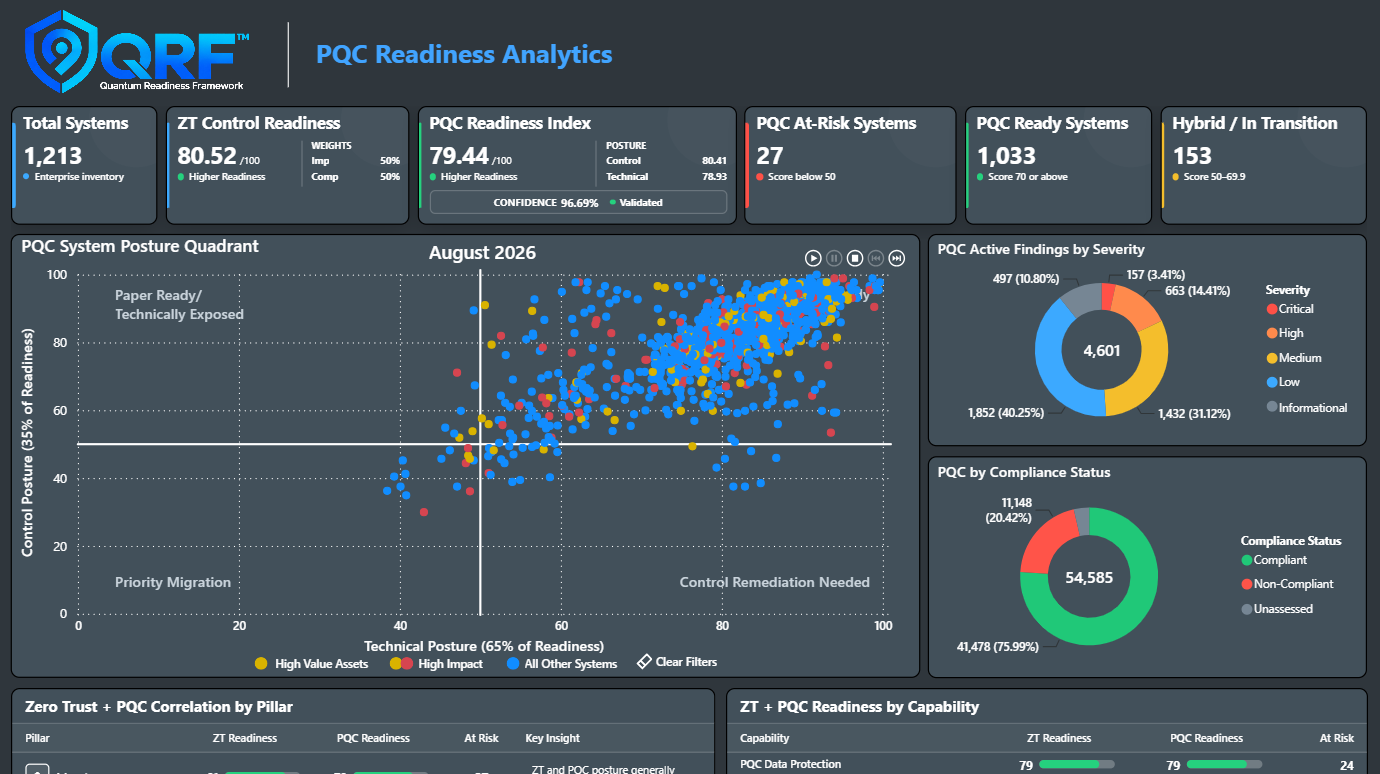Screen dimensions: 1380x774
Task: Click the PQC System Posture Quadrant title
Action: pyautogui.click(x=140, y=246)
